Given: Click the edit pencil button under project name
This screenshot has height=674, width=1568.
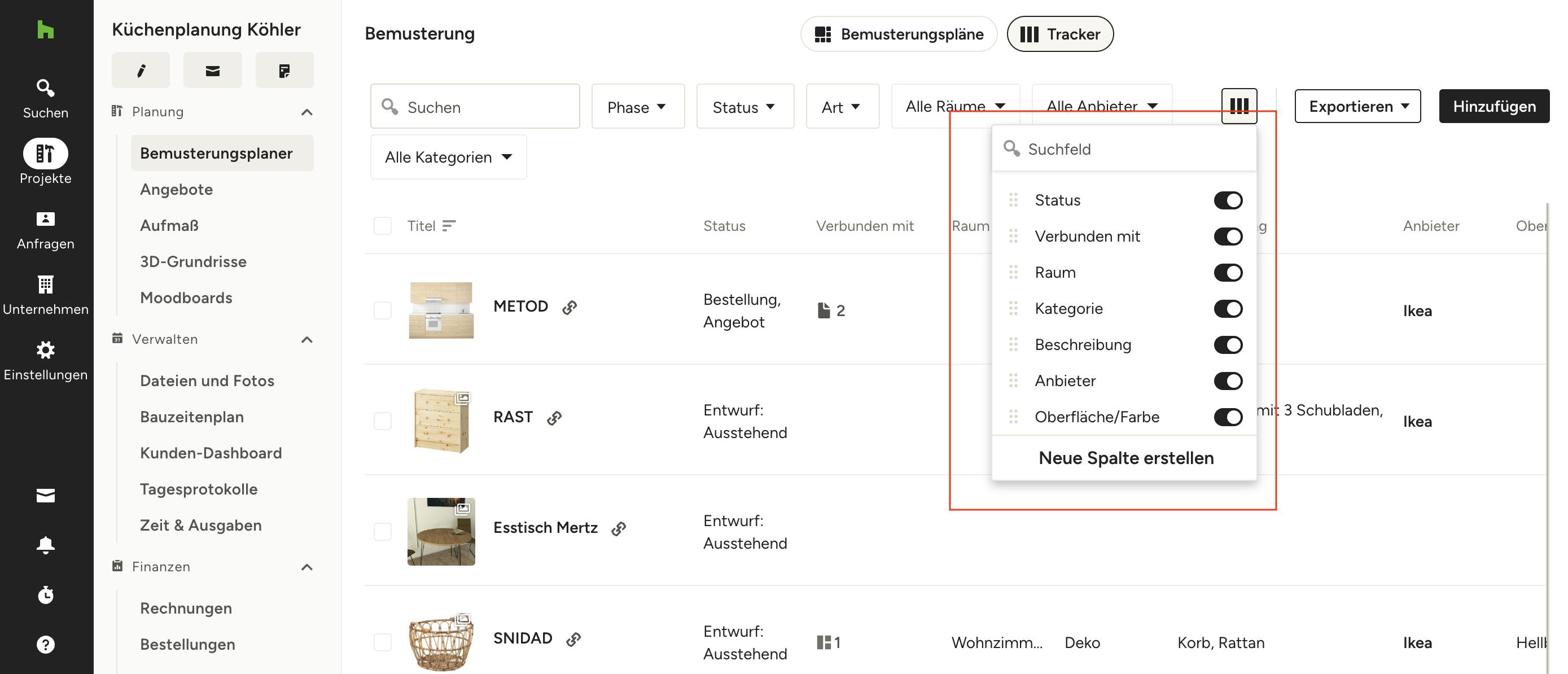Looking at the screenshot, I should [141, 71].
